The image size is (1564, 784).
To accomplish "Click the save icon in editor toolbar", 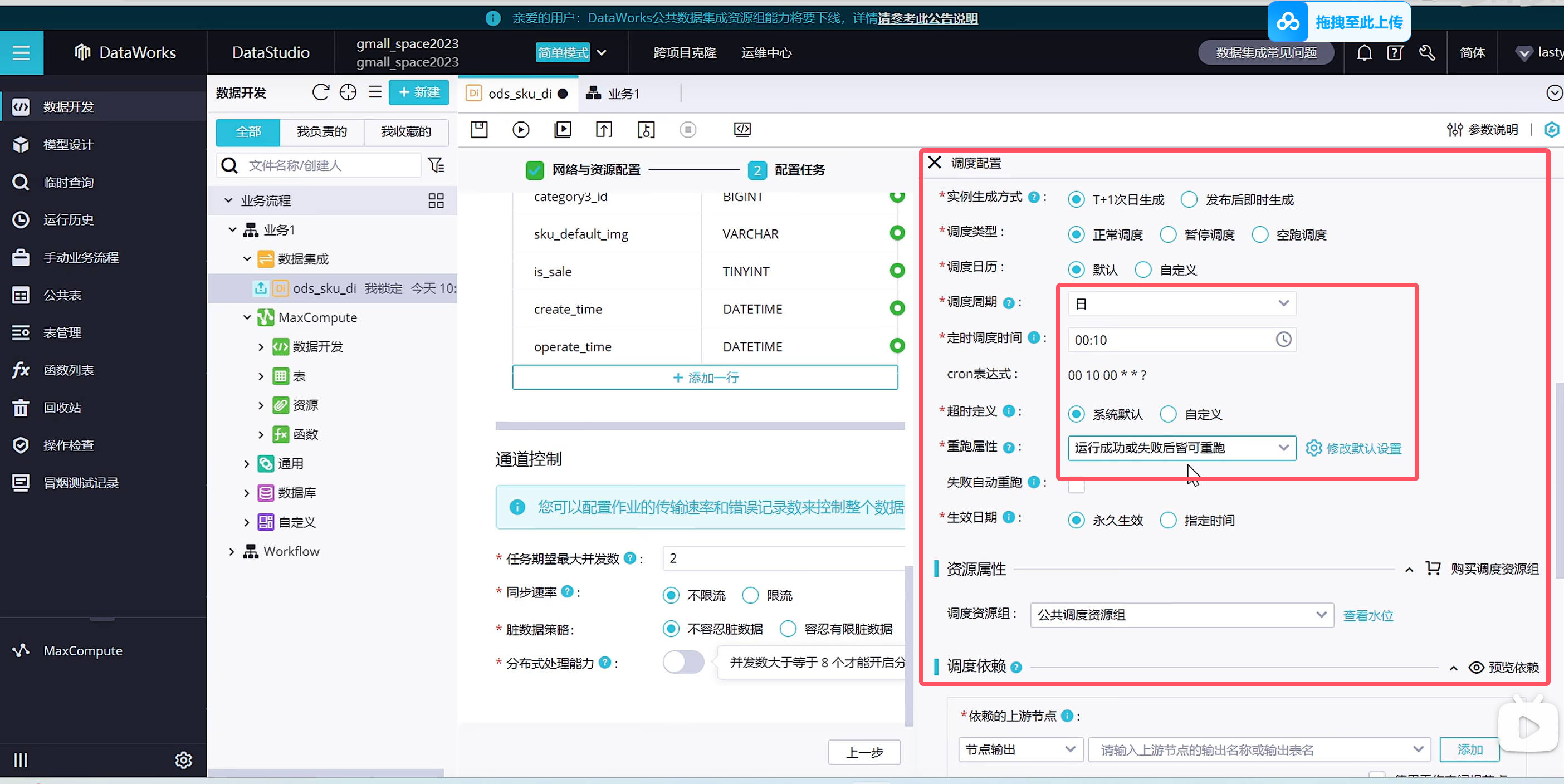I will (x=479, y=129).
